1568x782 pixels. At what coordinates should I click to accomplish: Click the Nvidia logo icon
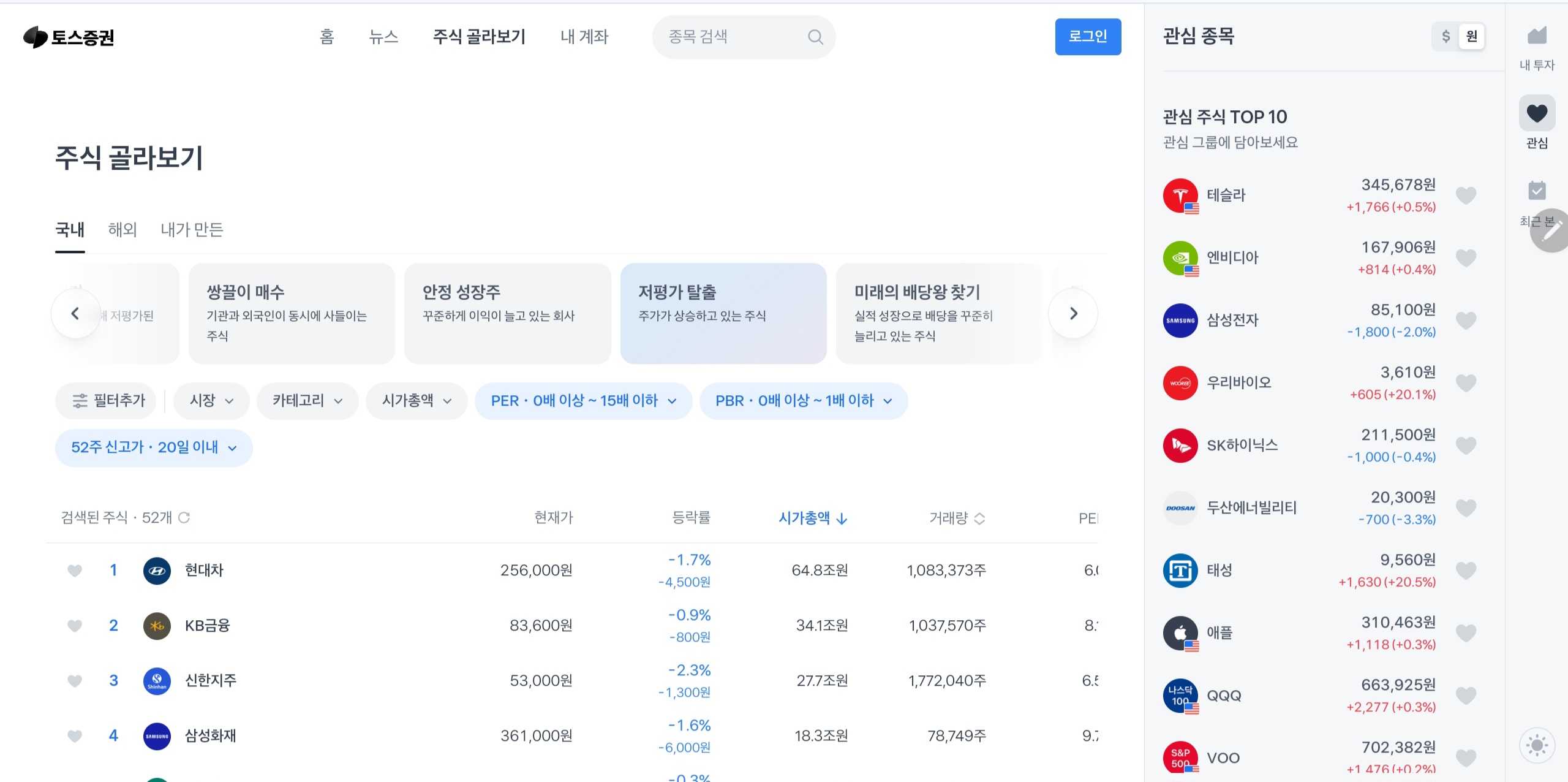(x=1180, y=258)
